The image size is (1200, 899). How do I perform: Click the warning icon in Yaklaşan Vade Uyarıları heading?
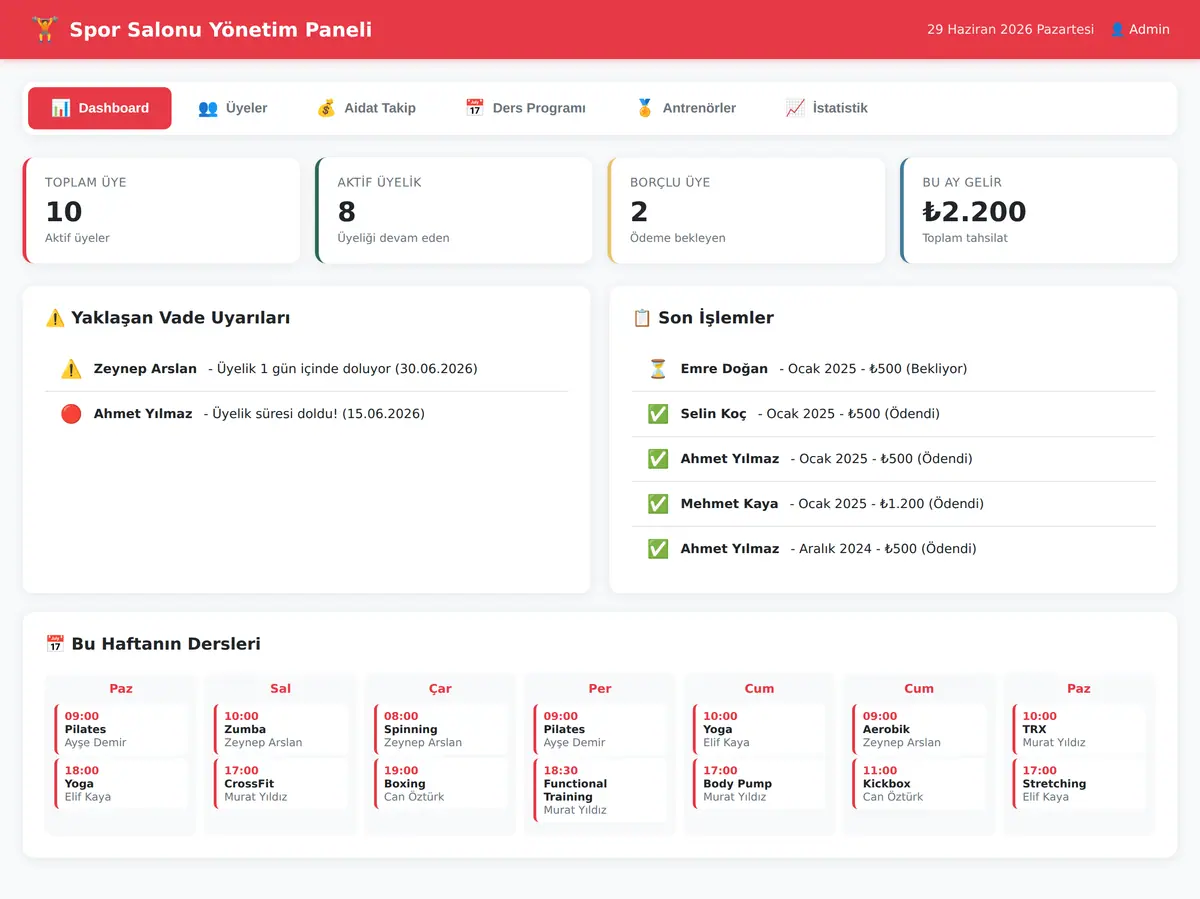[x=55, y=318]
